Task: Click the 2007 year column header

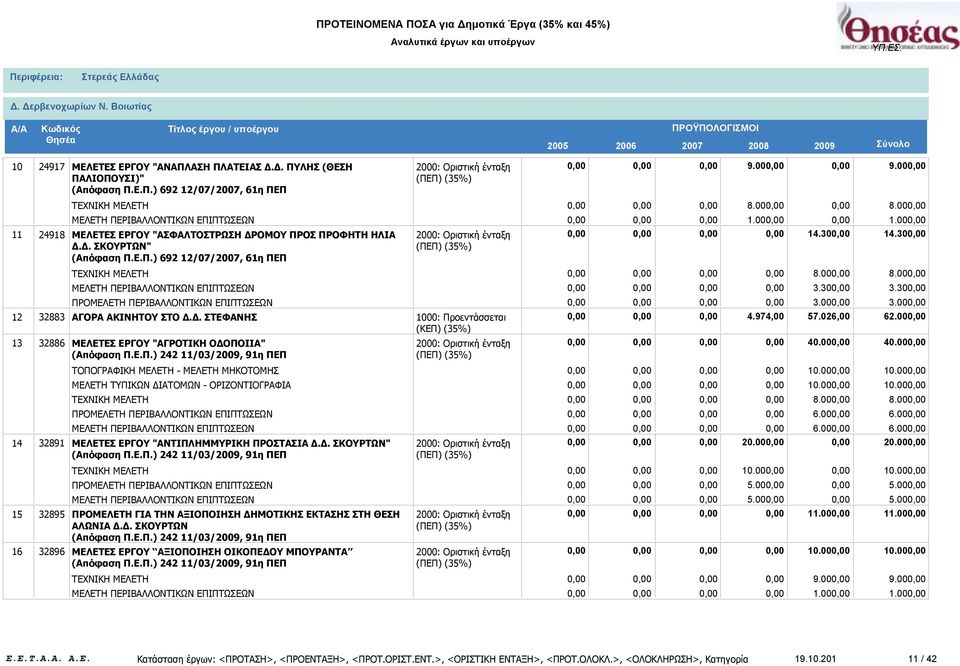Action: [x=692, y=146]
